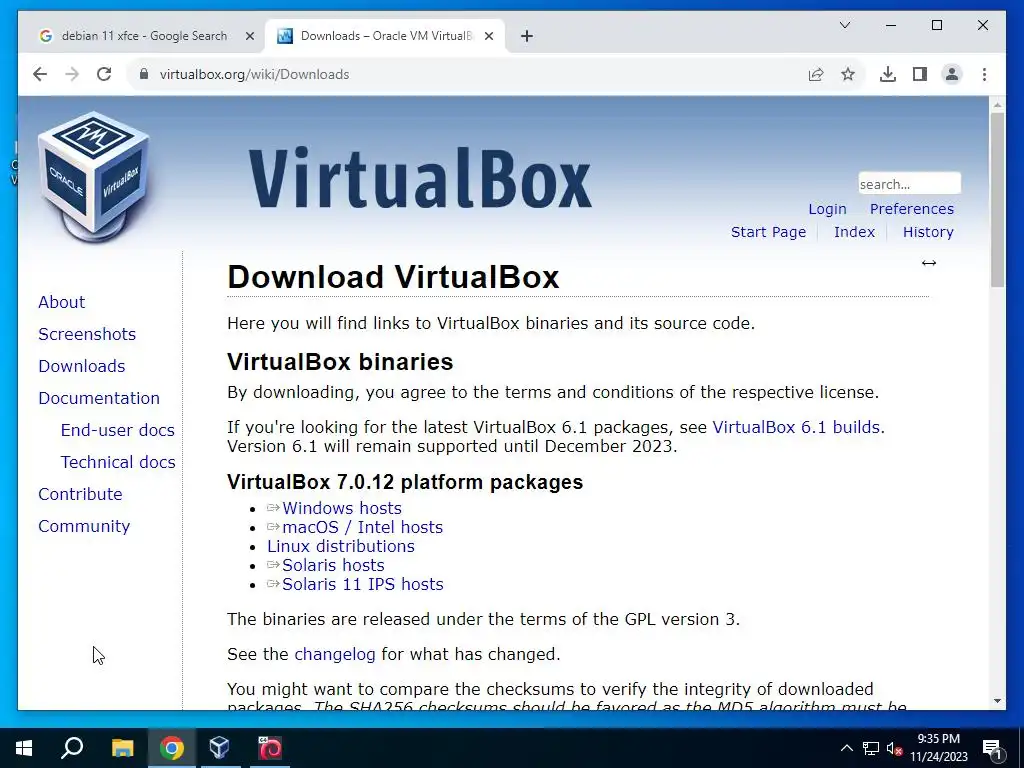Open Documentation in the sidebar
The width and height of the screenshot is (1024, 768).
click(99, 398)
